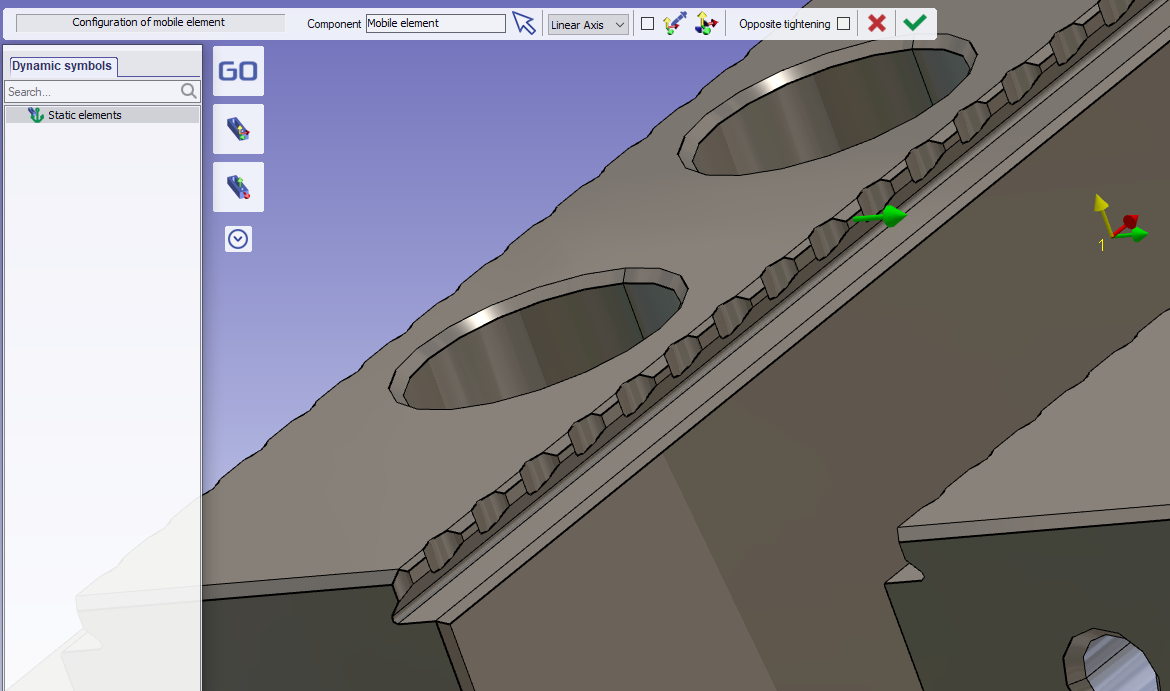Toggle the checkbox next to Linear Axis

(647, 24)
